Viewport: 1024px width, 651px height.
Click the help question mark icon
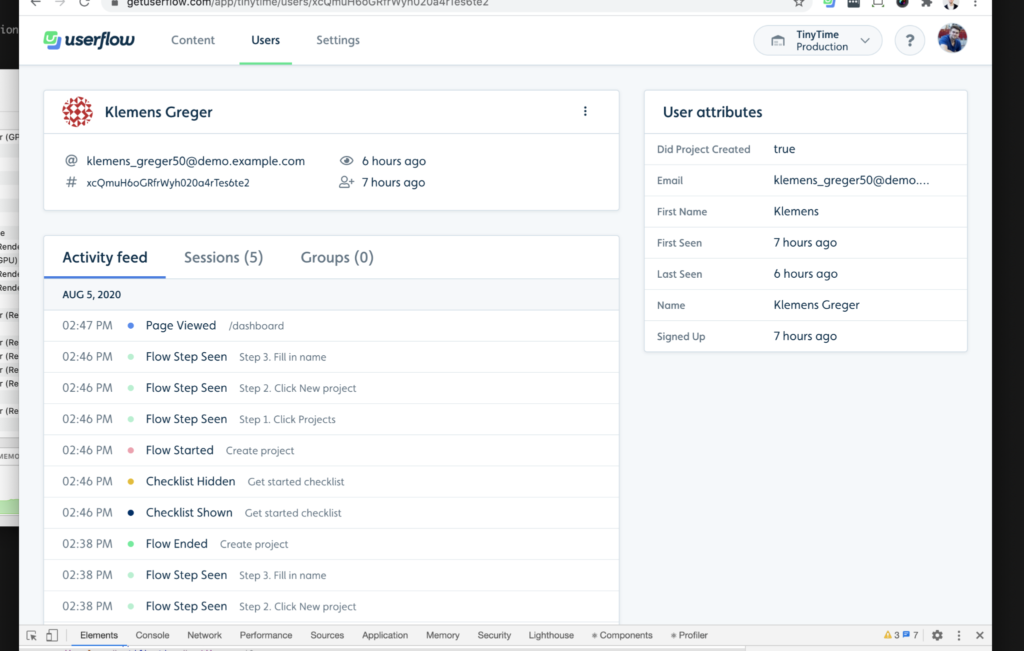point(909,40)
